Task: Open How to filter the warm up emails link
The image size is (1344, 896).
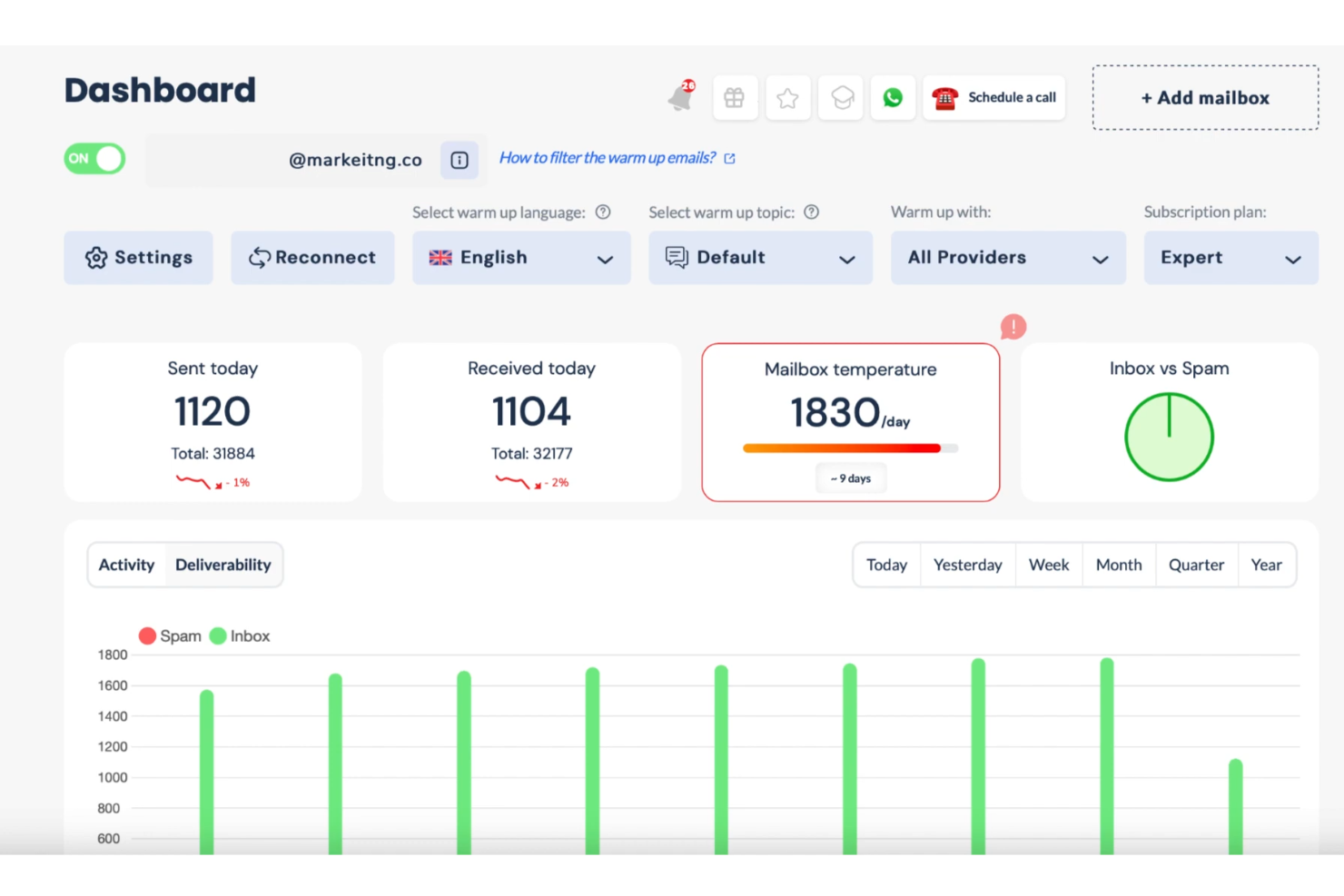Action: [608, 157]
